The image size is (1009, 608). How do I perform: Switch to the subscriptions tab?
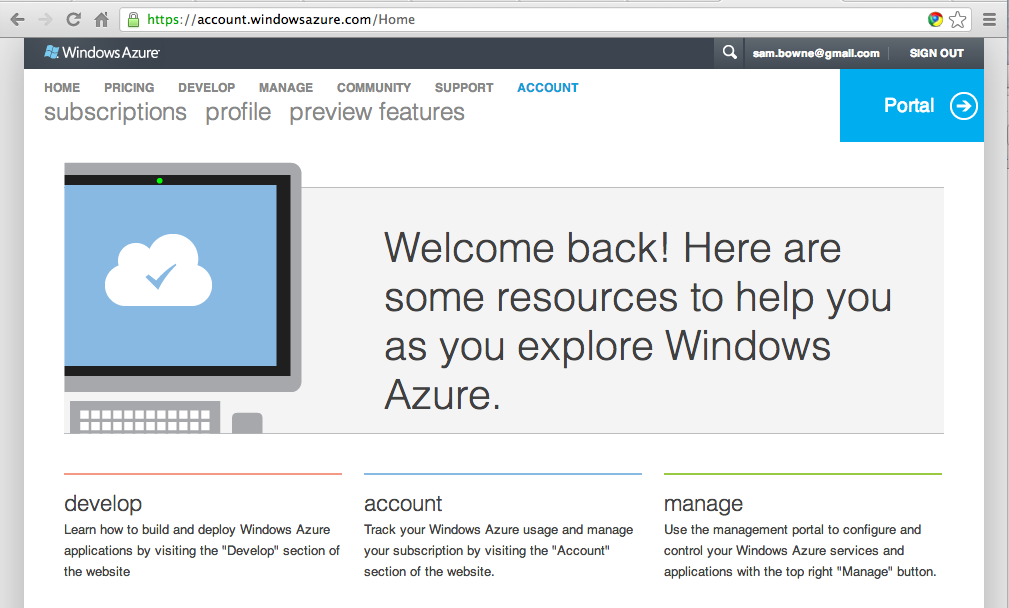[x=115, y=112]
